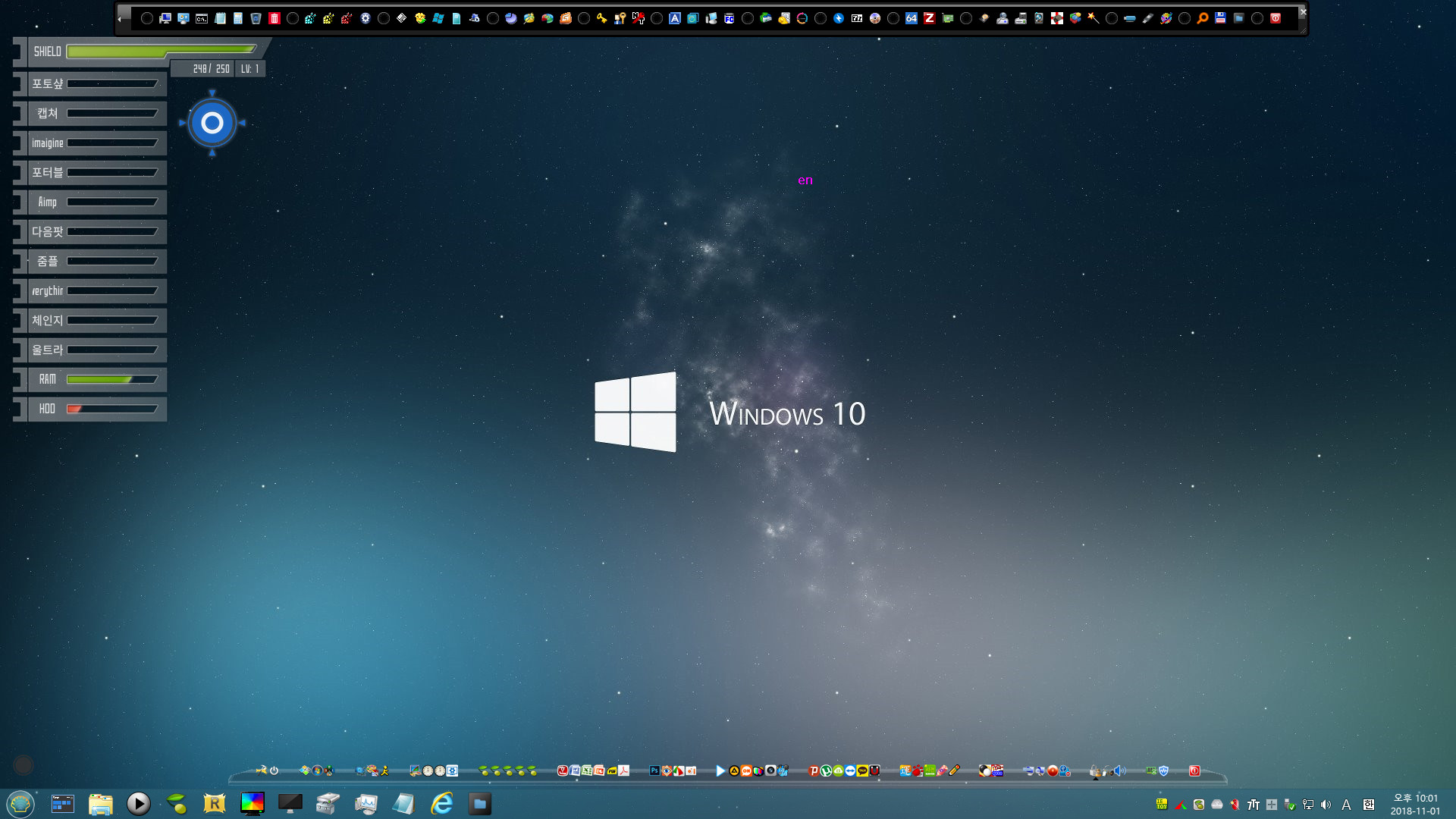Launch Internet Explorer from the taskbar
This screenshot has height=819, width=1456.
tap(441, 803)
